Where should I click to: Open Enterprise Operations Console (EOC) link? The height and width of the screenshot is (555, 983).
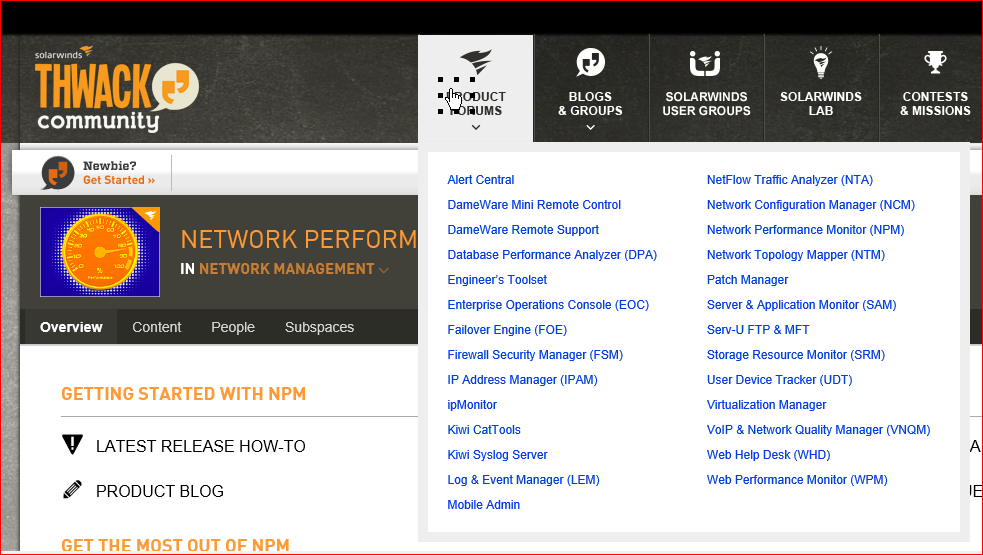[x=548, y=305]
